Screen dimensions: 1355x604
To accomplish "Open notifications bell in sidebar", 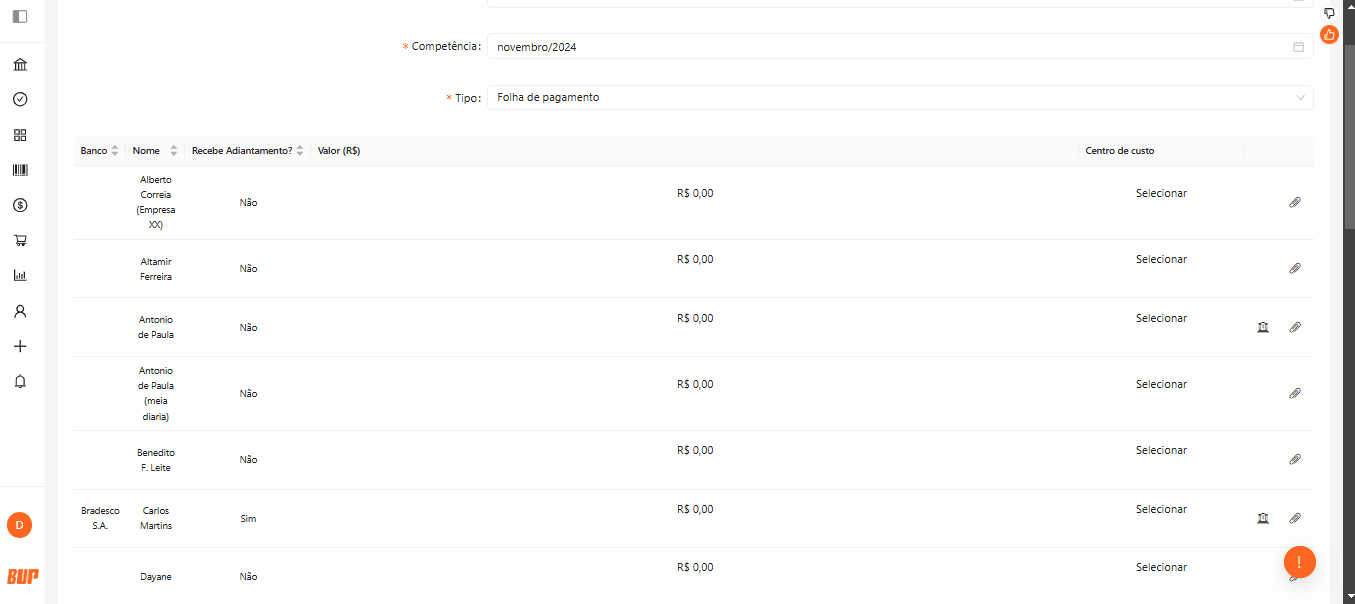I will tap(20, 381).
